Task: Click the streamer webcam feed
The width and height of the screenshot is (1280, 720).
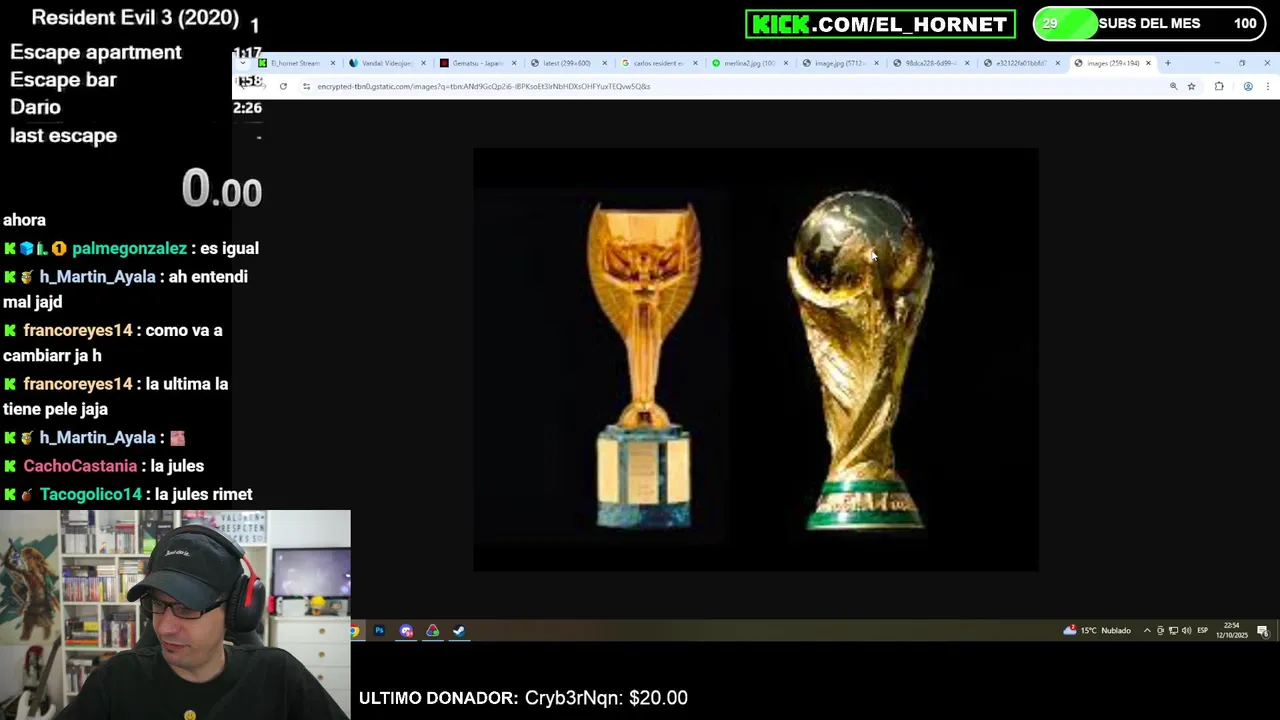Action: point(175,615)
